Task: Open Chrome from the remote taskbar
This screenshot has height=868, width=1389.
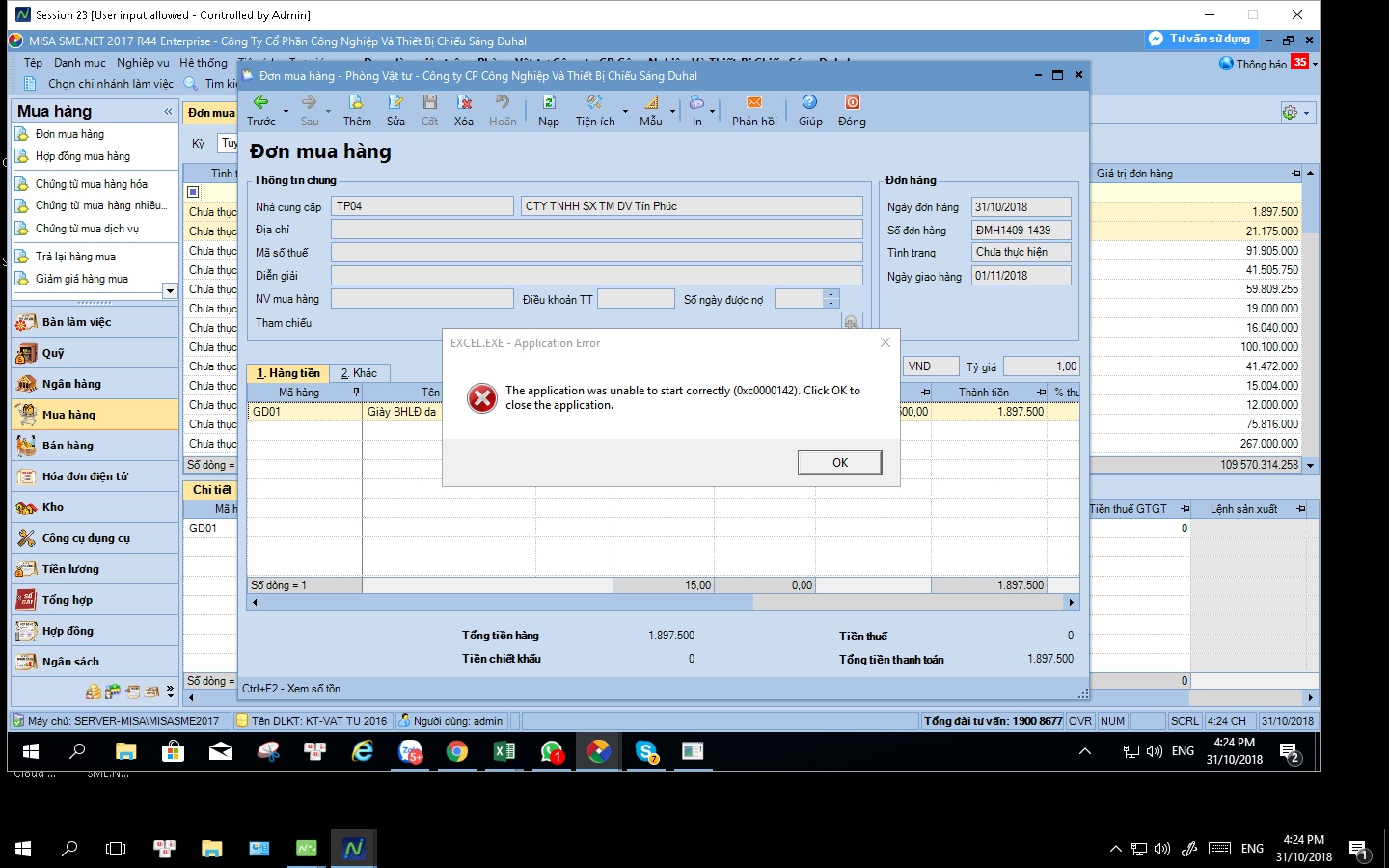Action: [457, 751]
